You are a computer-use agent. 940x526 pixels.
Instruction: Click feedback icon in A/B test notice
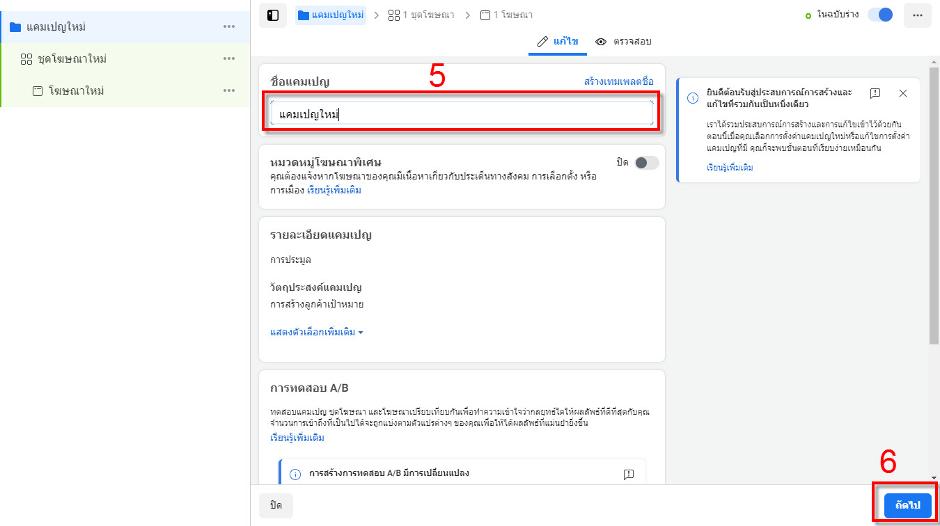pos(628,474)
